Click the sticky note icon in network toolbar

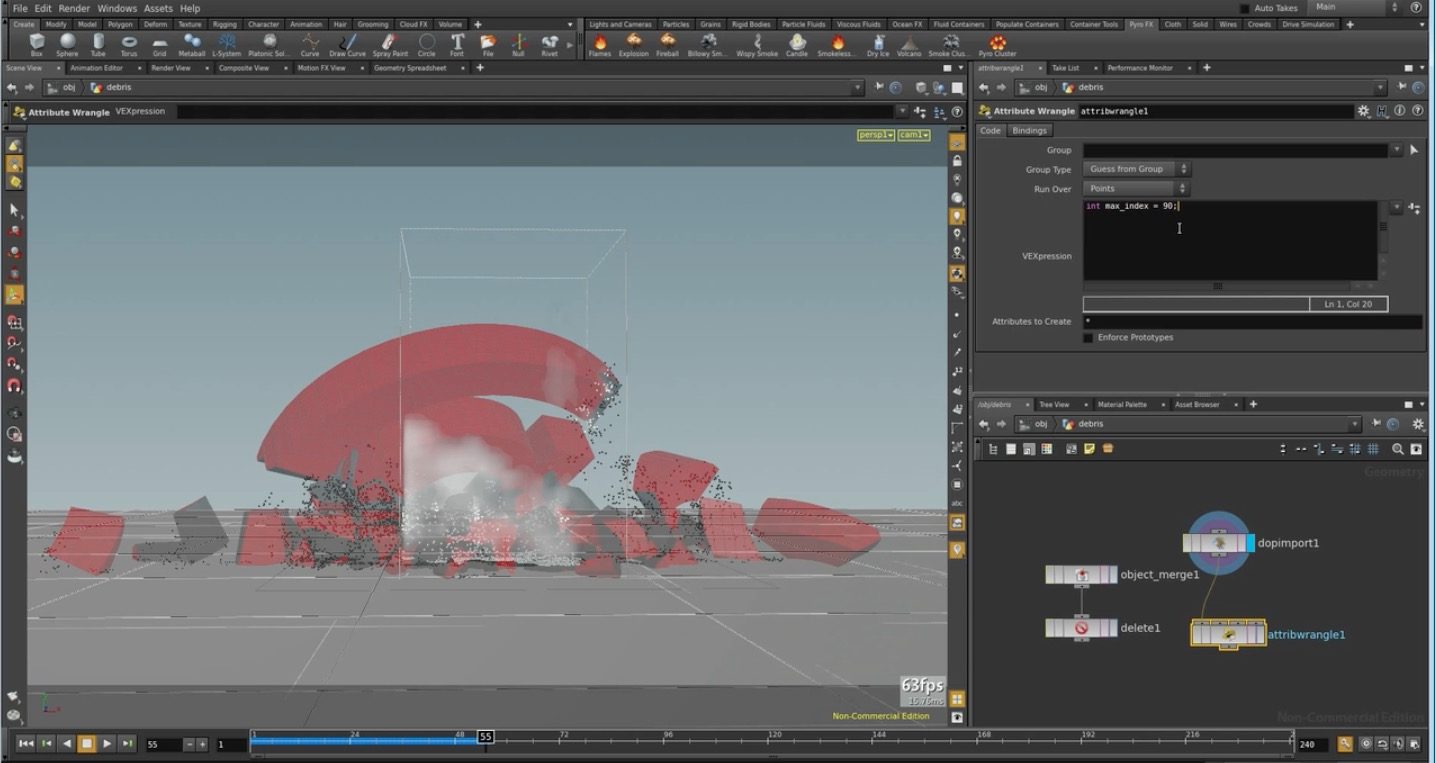click(x=1090, y=450)
